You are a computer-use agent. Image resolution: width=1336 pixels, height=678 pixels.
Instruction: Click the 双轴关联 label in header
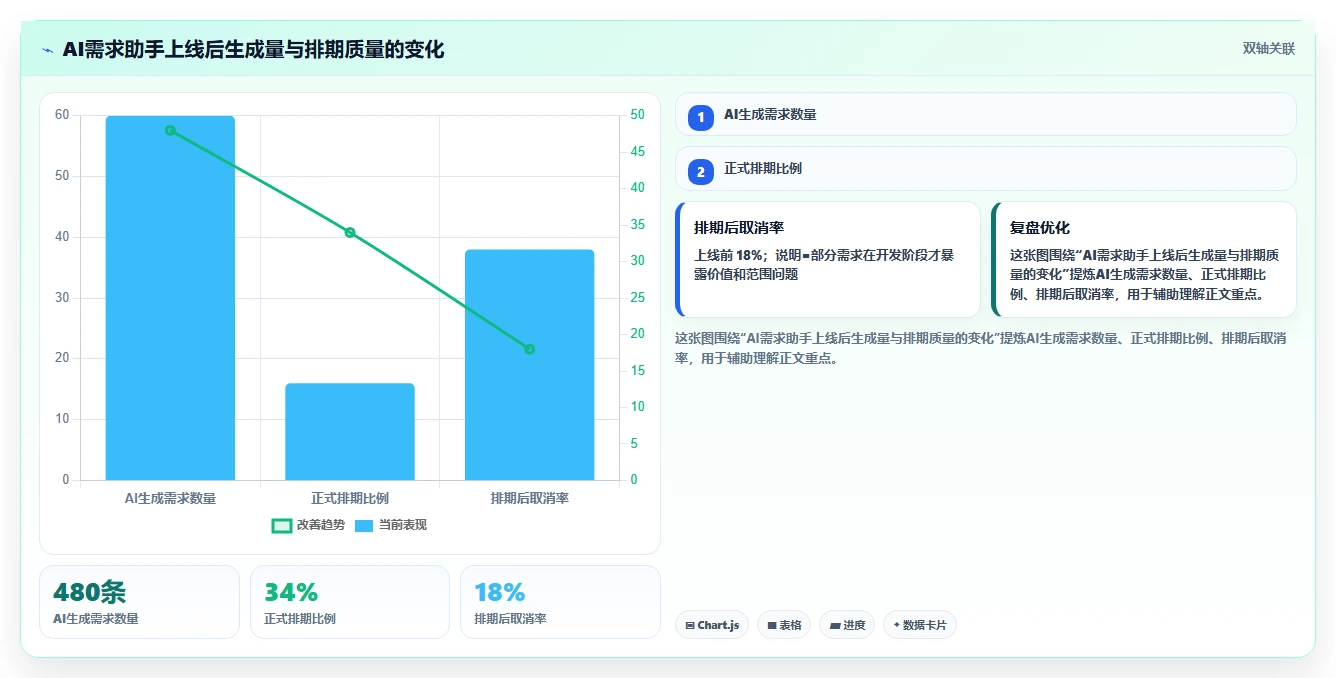(x=1268, y=49)
